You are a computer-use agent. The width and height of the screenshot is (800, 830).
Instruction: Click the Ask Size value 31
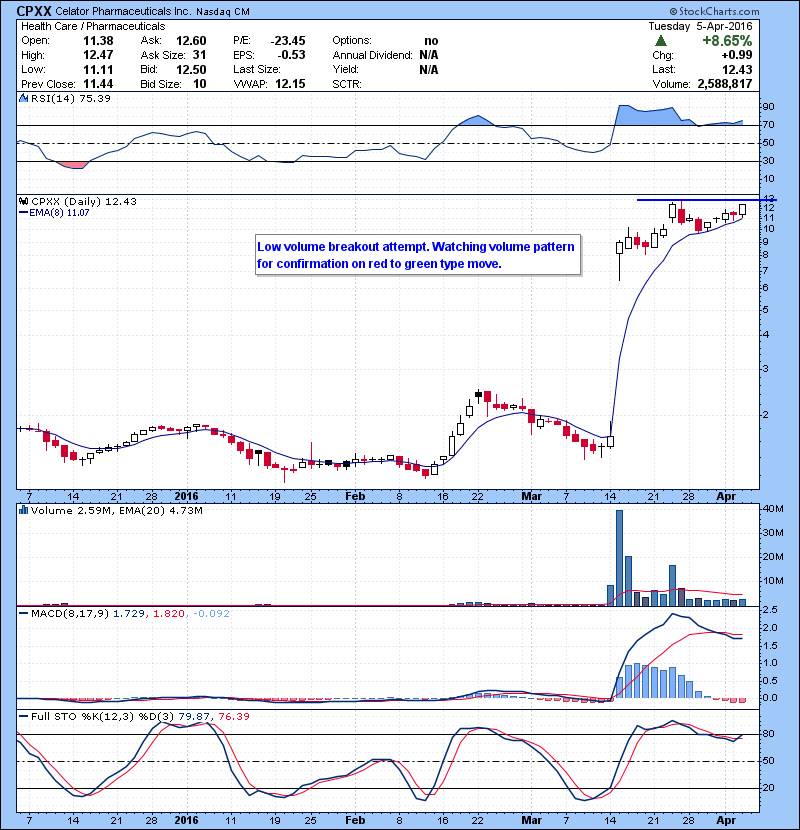click(199, 55)
